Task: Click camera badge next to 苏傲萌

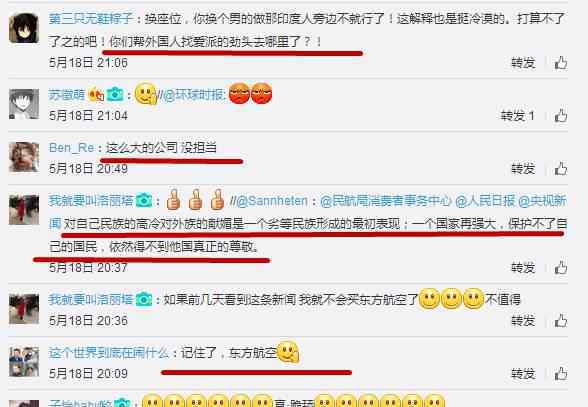Action: [x=115, y=95]
